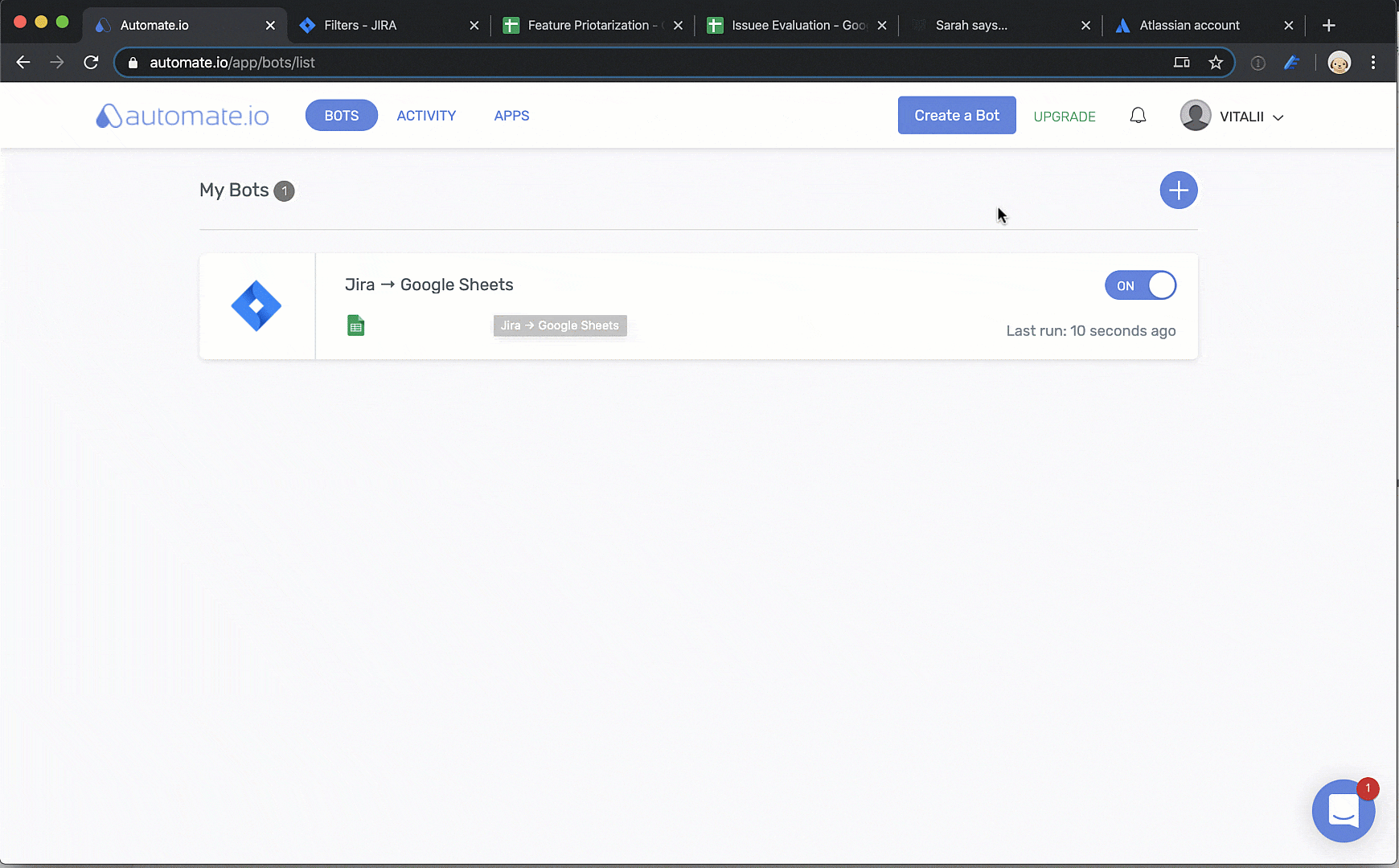
Task: Switch to the Sarah says... browser tab
Action: [x=1000, y=26]
